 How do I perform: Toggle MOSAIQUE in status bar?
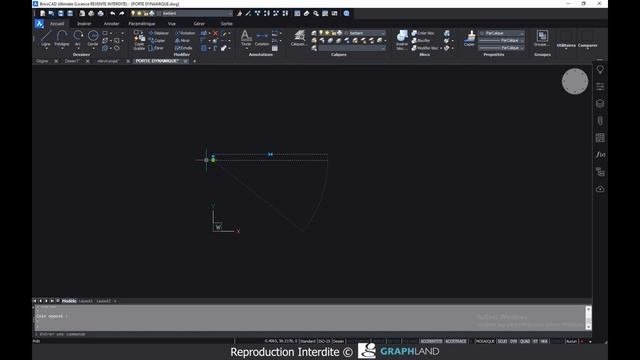485,341
